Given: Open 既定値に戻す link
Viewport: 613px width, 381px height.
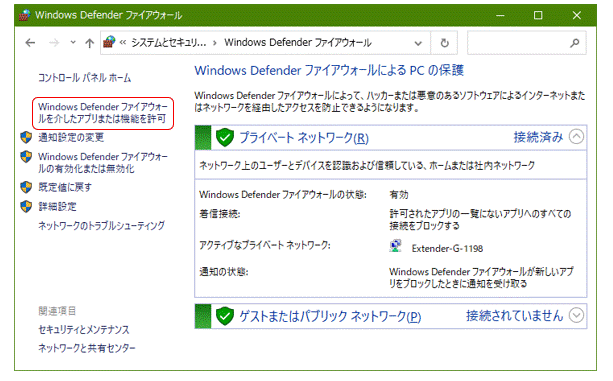Looking at the screenshot, I should click(x=65, y=187).
